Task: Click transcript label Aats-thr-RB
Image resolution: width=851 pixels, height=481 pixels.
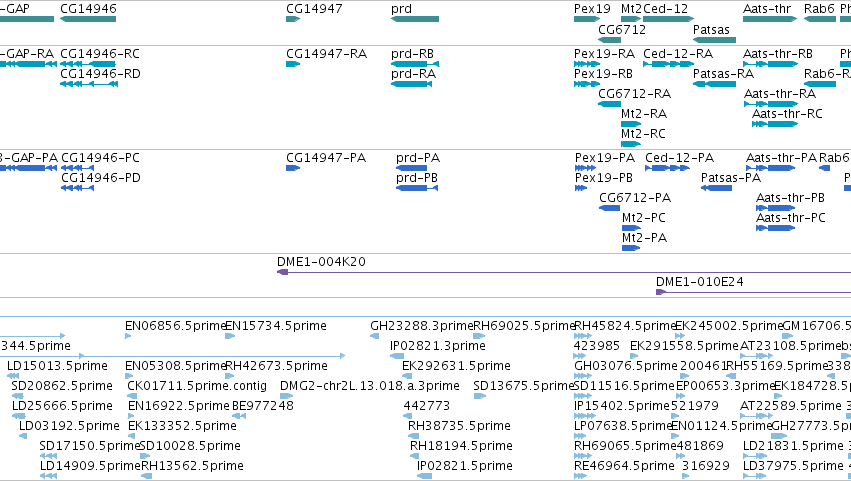Action: (x=778, y=54)
